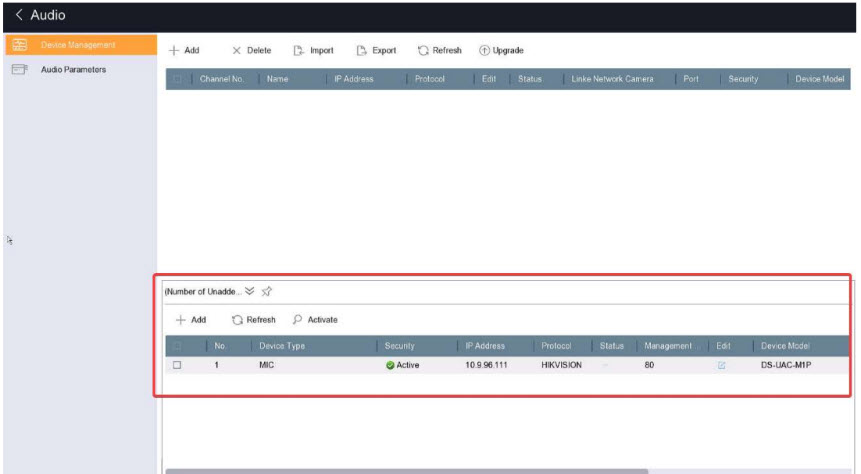
Task: Open the Device Management tab
Action: tap(78, 45)
